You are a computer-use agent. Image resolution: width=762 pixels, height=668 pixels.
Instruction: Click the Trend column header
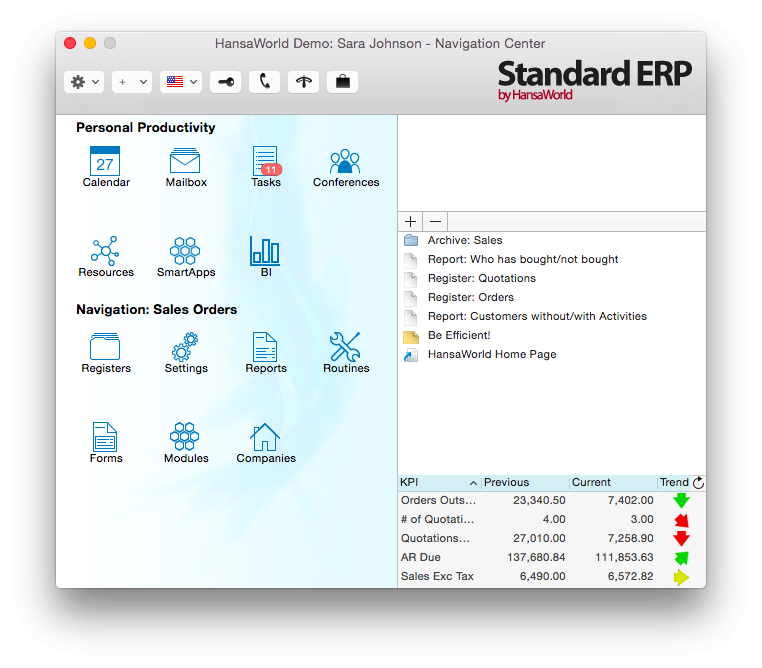(x=674, y=482)
